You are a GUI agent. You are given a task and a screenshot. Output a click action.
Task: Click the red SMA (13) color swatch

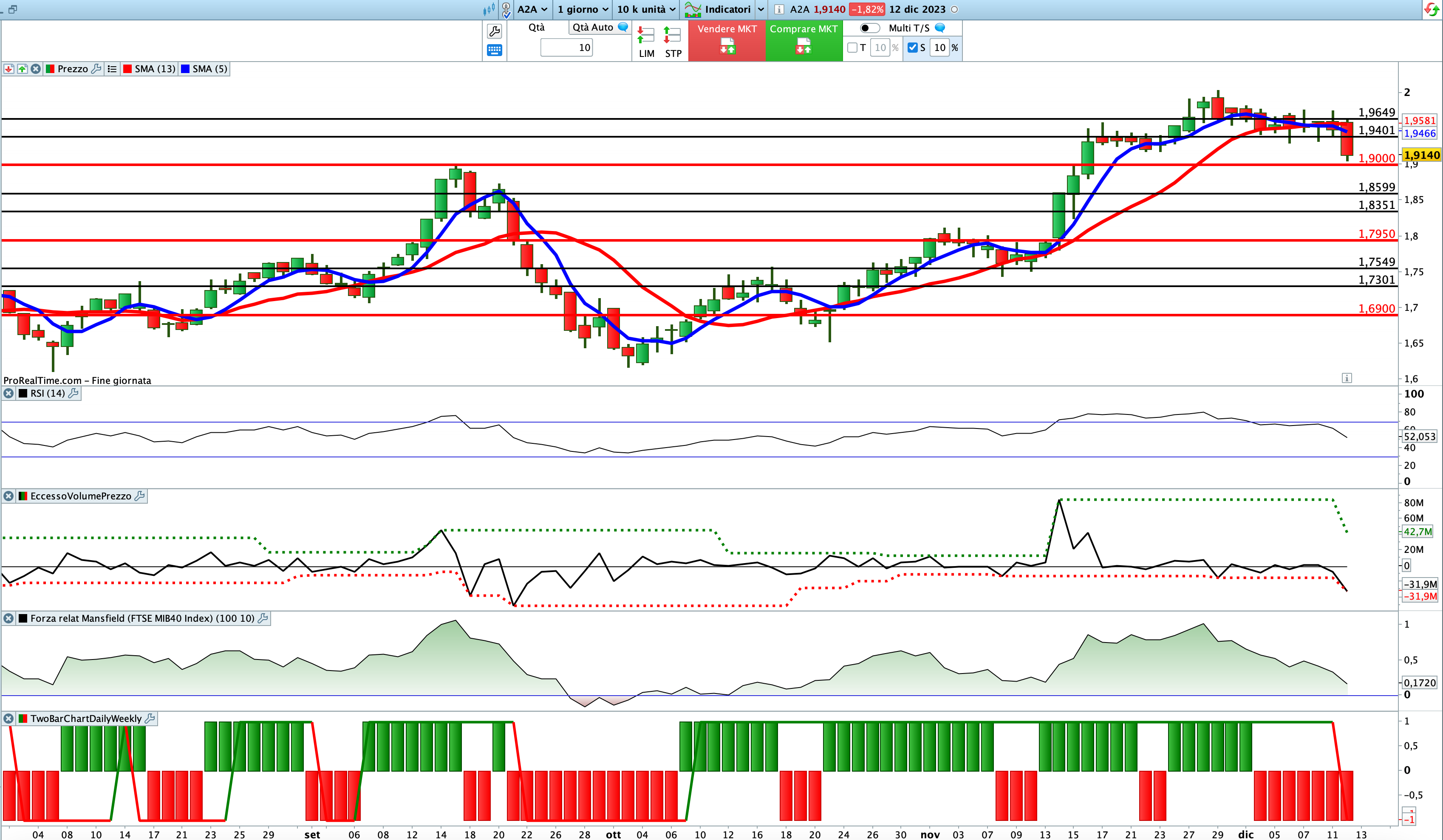point(127,69)
